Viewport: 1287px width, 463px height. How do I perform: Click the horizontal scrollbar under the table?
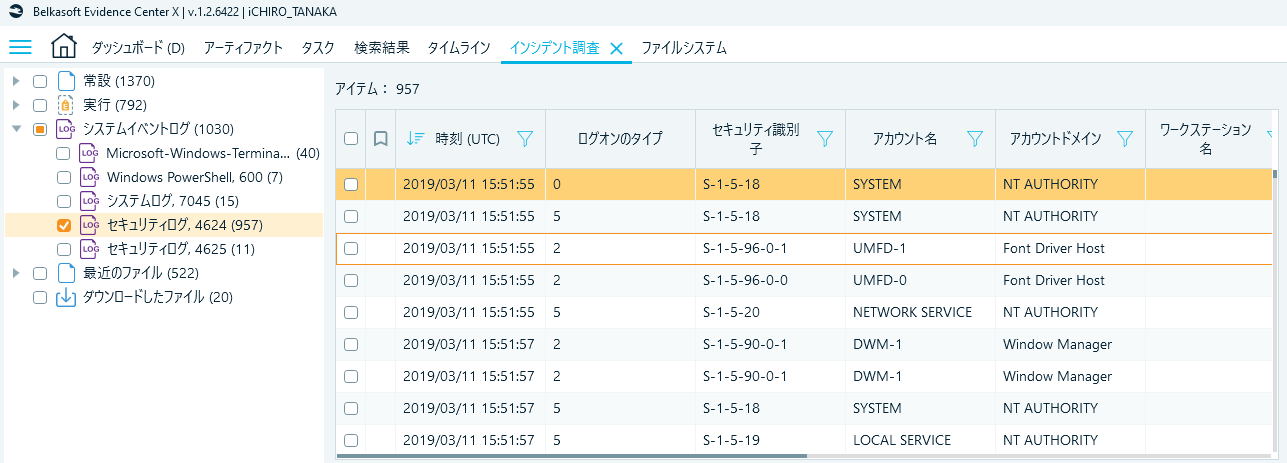571,456
